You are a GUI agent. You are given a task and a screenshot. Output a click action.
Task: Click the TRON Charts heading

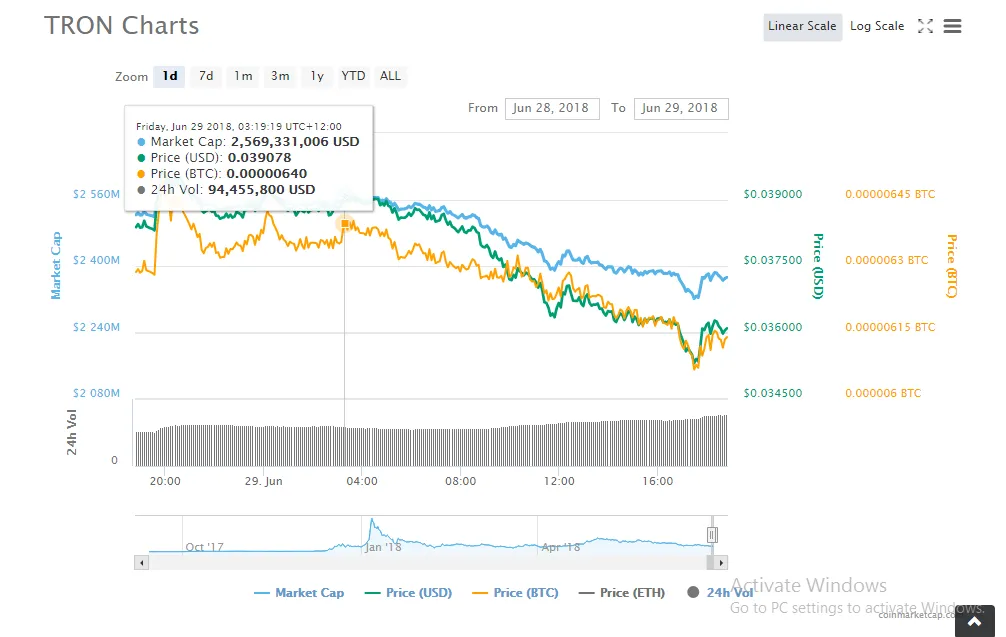click(x=121, y=26)
